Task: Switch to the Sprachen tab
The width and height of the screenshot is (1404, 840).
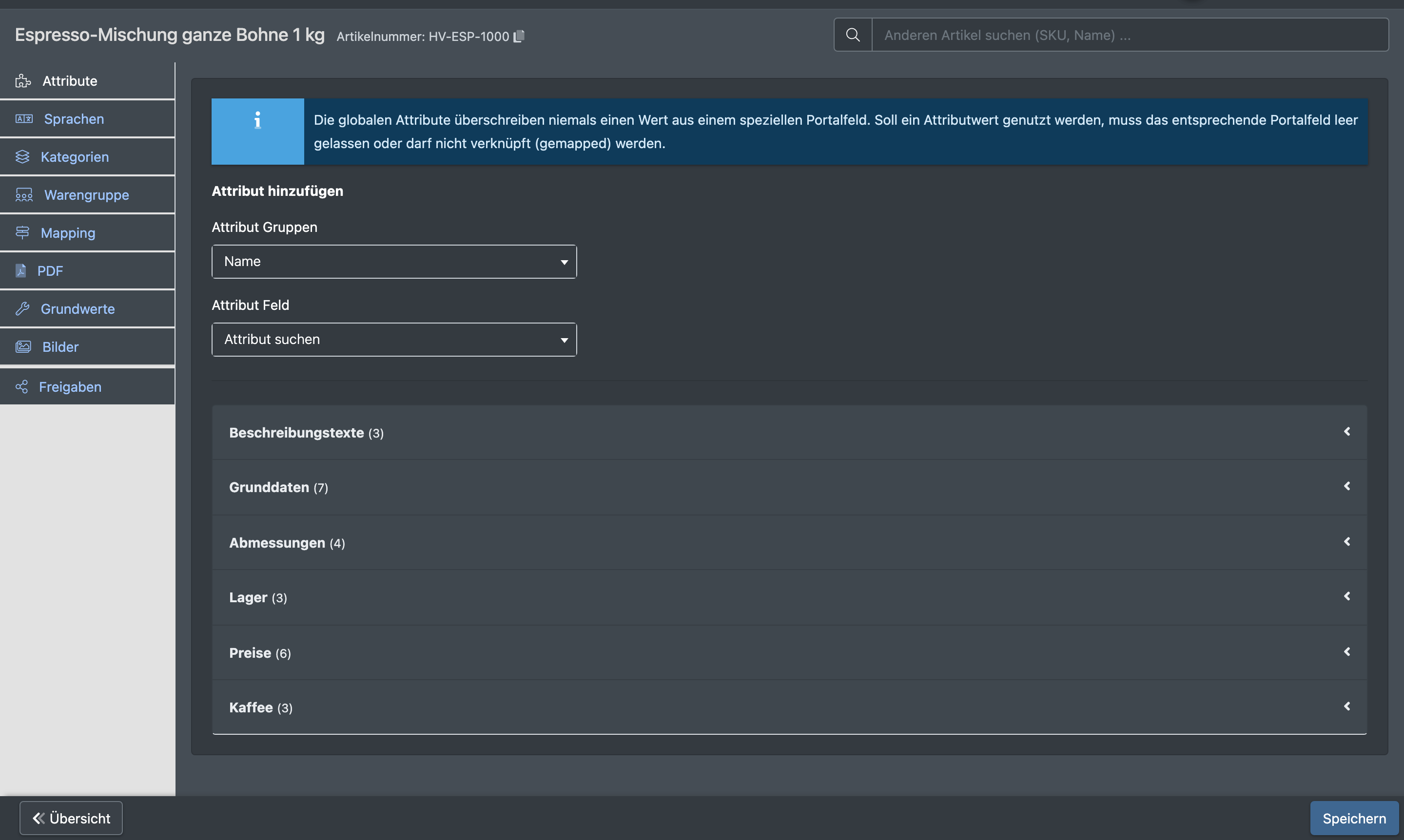Action: 87,119
